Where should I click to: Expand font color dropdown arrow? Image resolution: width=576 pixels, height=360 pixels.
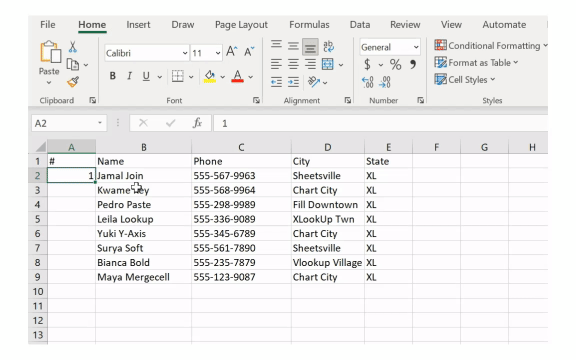tap(251, 77)
